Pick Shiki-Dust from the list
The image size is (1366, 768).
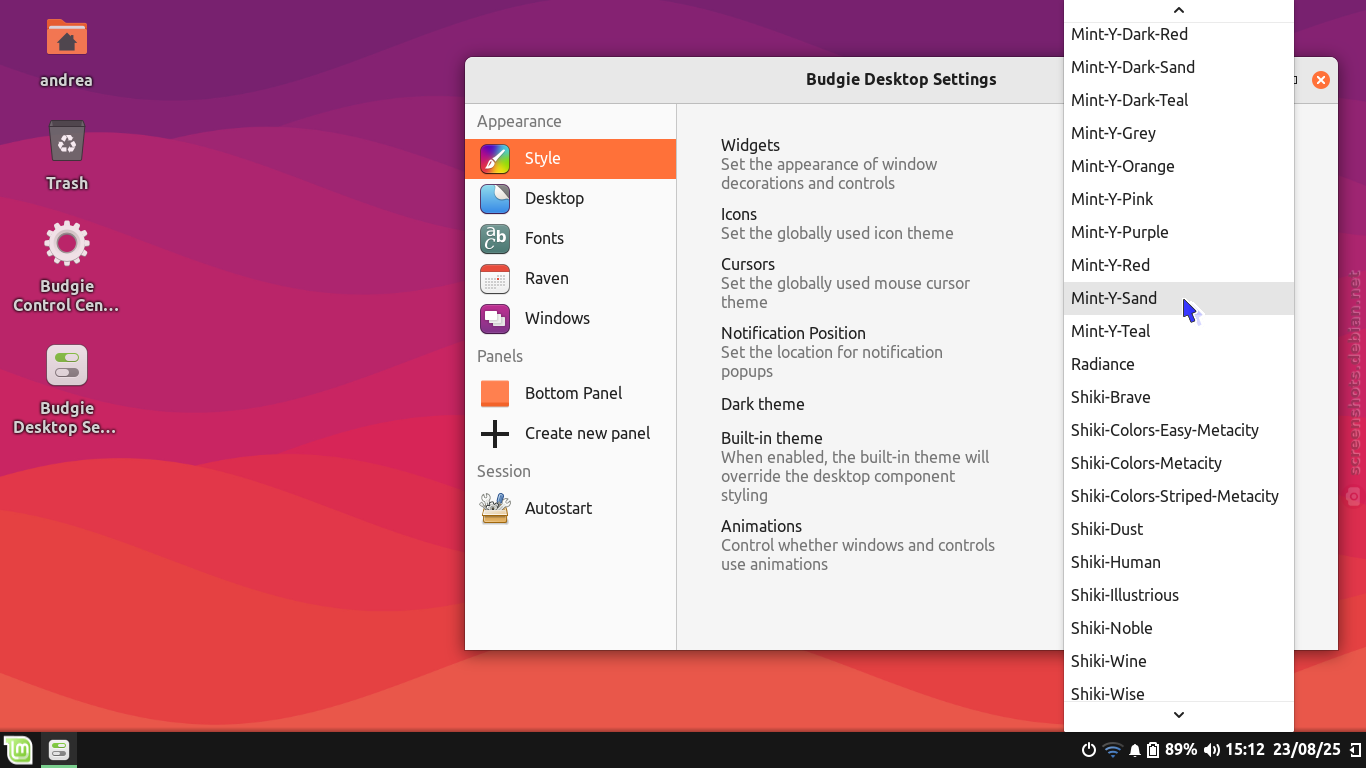point(1179,529)
